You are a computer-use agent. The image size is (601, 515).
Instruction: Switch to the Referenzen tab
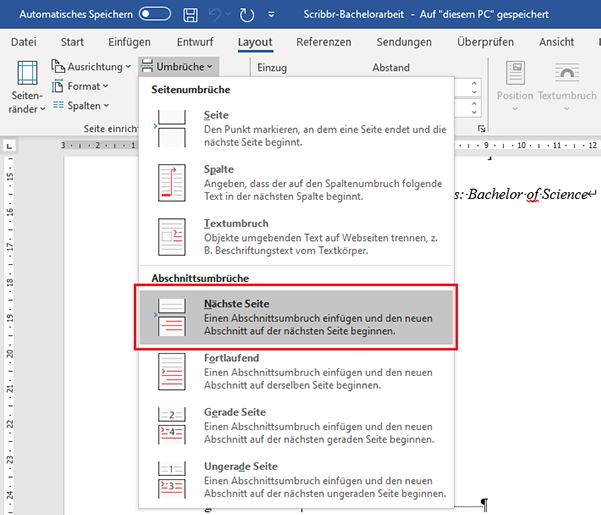(x=323, y=42)
